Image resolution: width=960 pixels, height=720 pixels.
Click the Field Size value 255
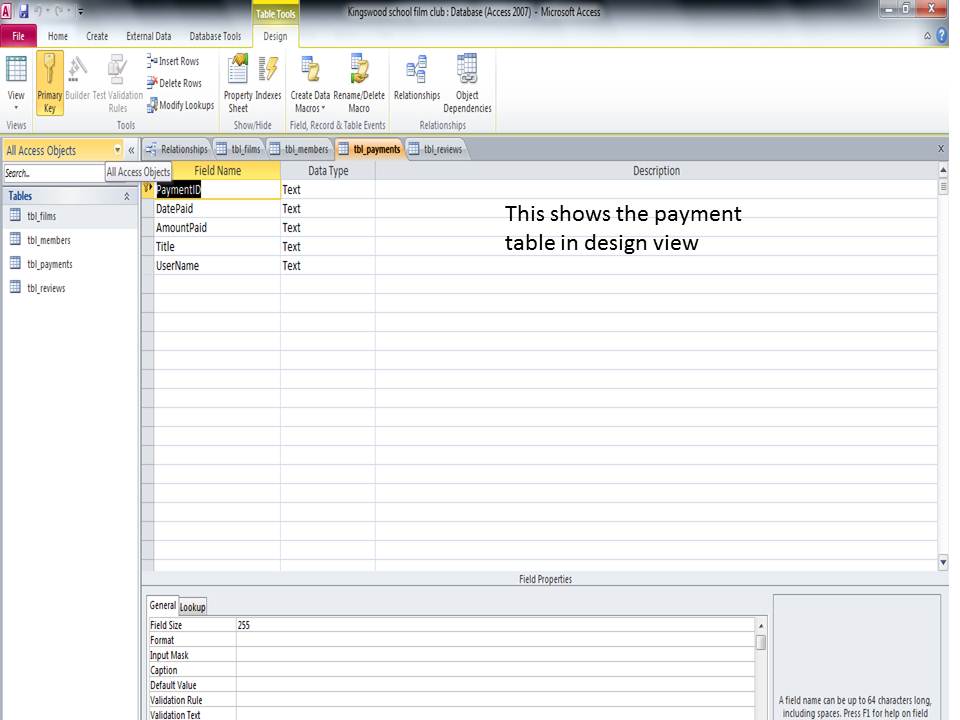pyautogui.click(x=495, y=625)
